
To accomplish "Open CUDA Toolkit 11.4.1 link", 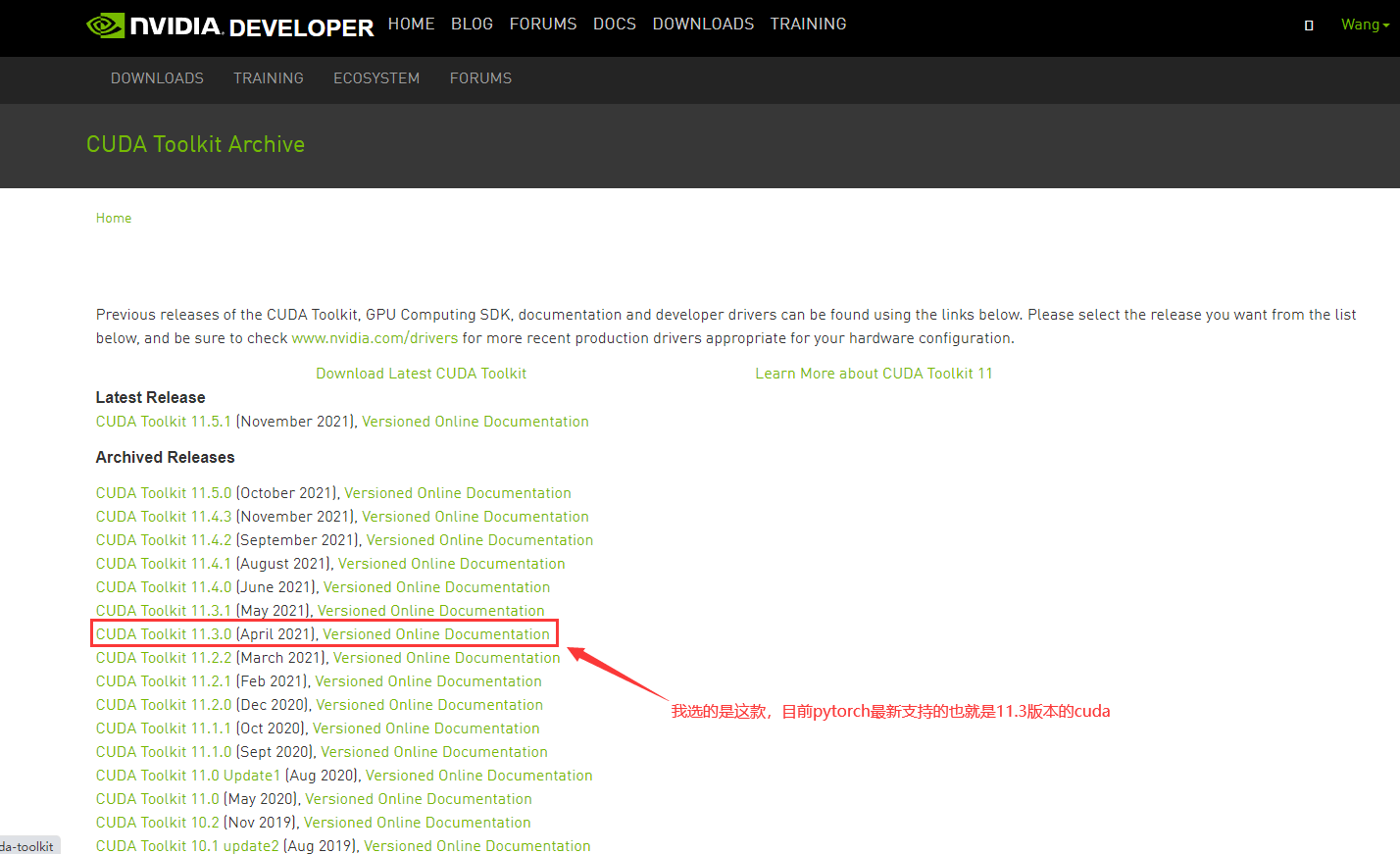I will (x=164, y=564).
